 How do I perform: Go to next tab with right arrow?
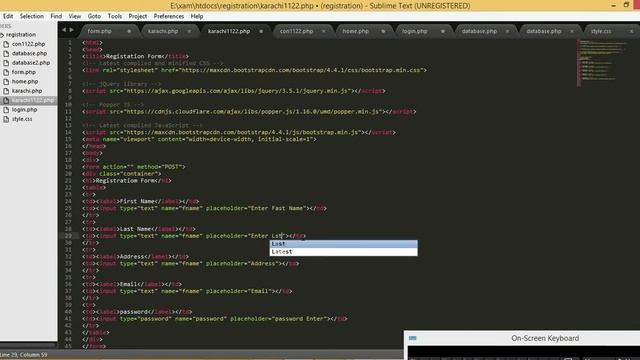(x=72, y=30)
